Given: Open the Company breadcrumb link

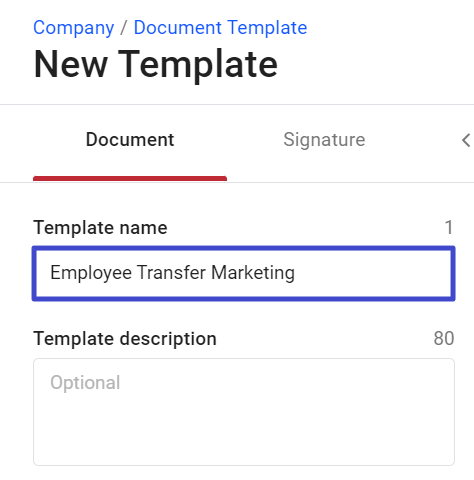Looking at the screenshot, I should click(73, 28).
